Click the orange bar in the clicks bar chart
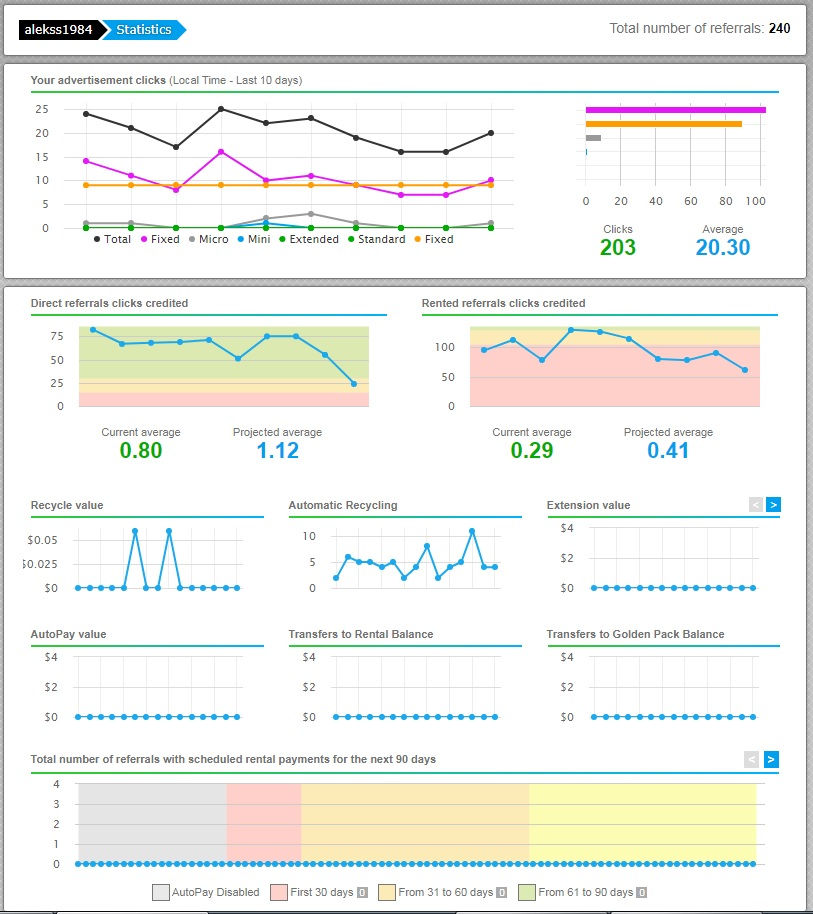813x914 pixels. click(663, 124)
